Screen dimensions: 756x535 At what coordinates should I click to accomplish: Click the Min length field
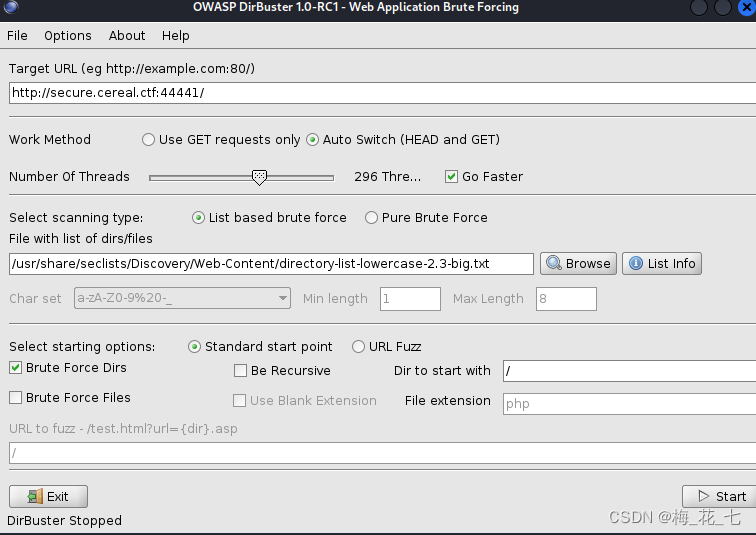(x=410, y=299)
